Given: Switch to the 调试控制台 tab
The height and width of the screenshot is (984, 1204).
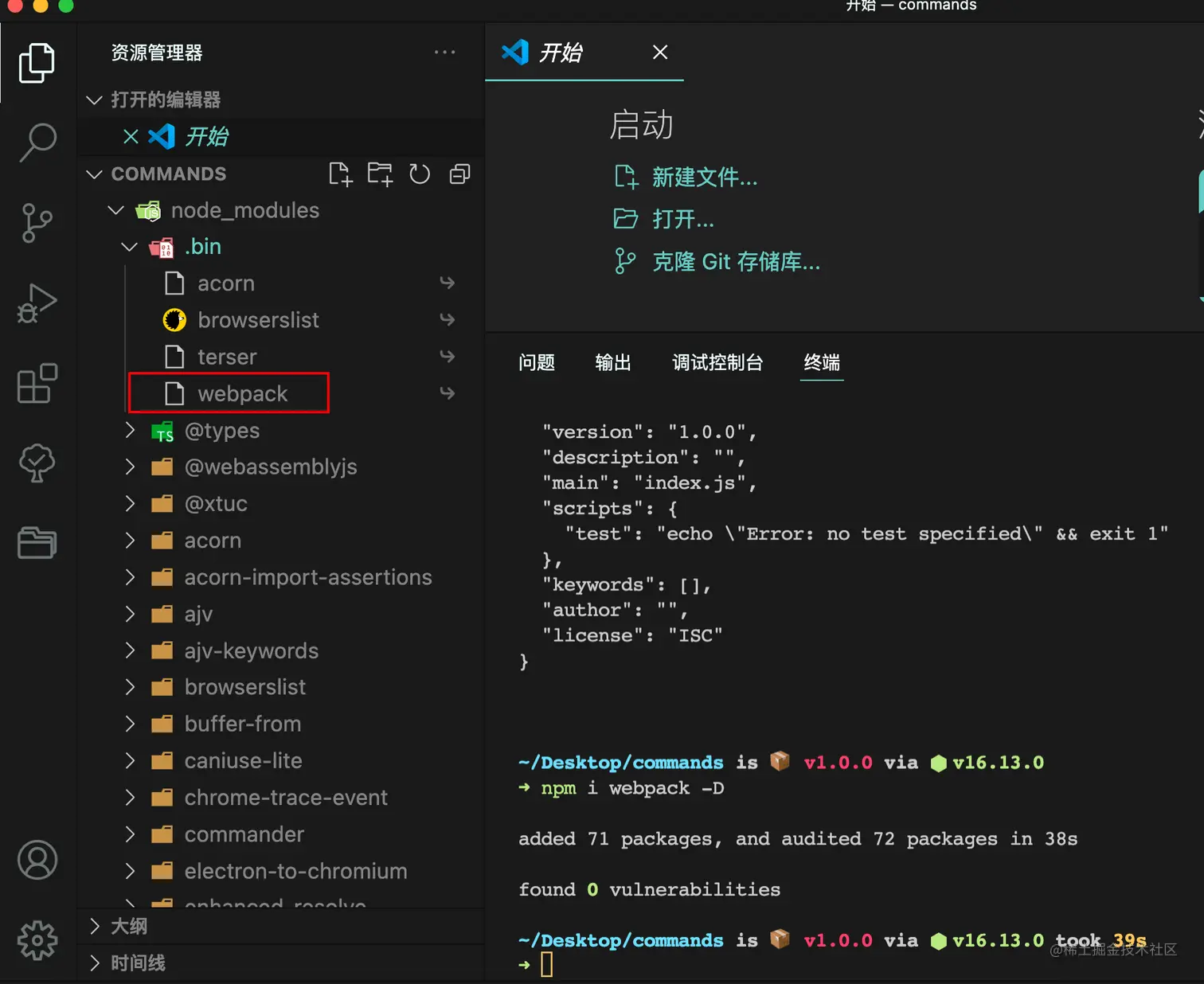Looking at the screenshot, I should (x=717, y=363).
